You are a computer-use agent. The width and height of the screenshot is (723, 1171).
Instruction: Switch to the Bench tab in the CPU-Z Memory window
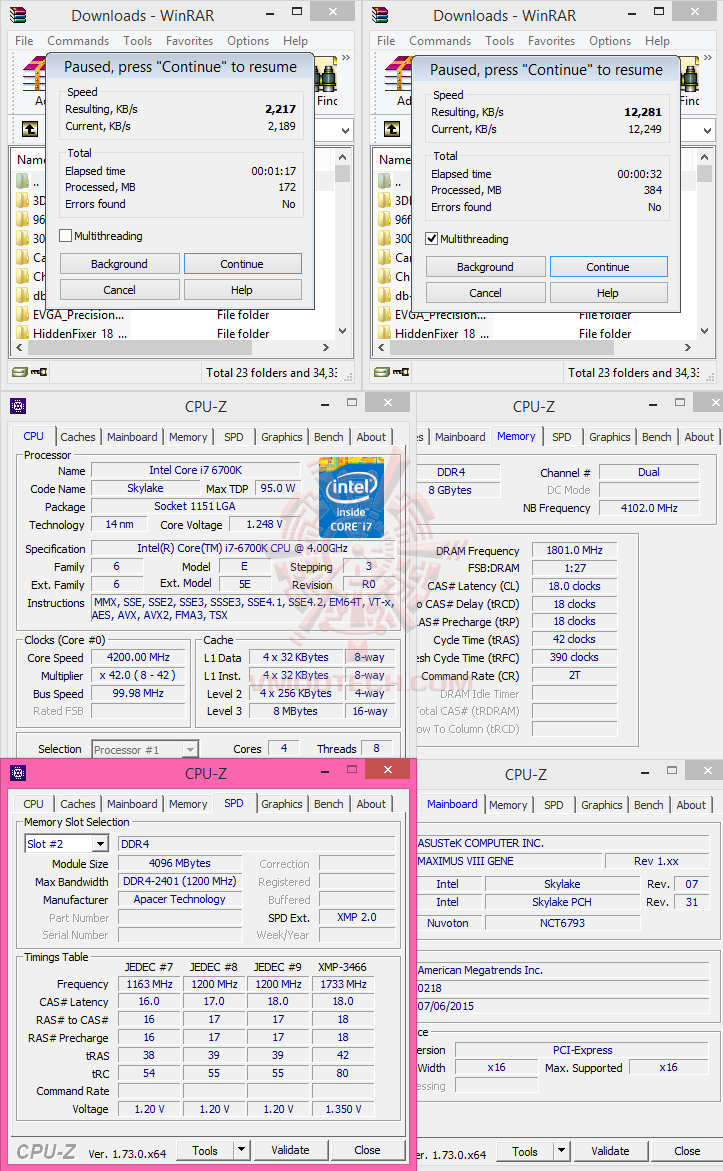point(657,437)
